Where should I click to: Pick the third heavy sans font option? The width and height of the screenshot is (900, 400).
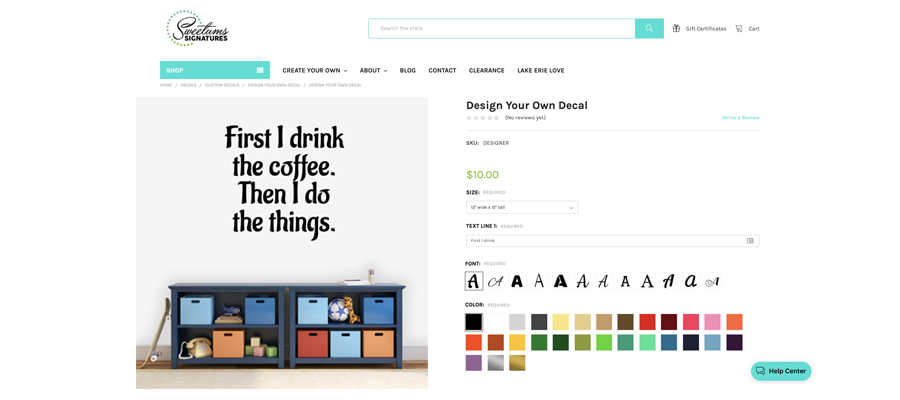517,281
